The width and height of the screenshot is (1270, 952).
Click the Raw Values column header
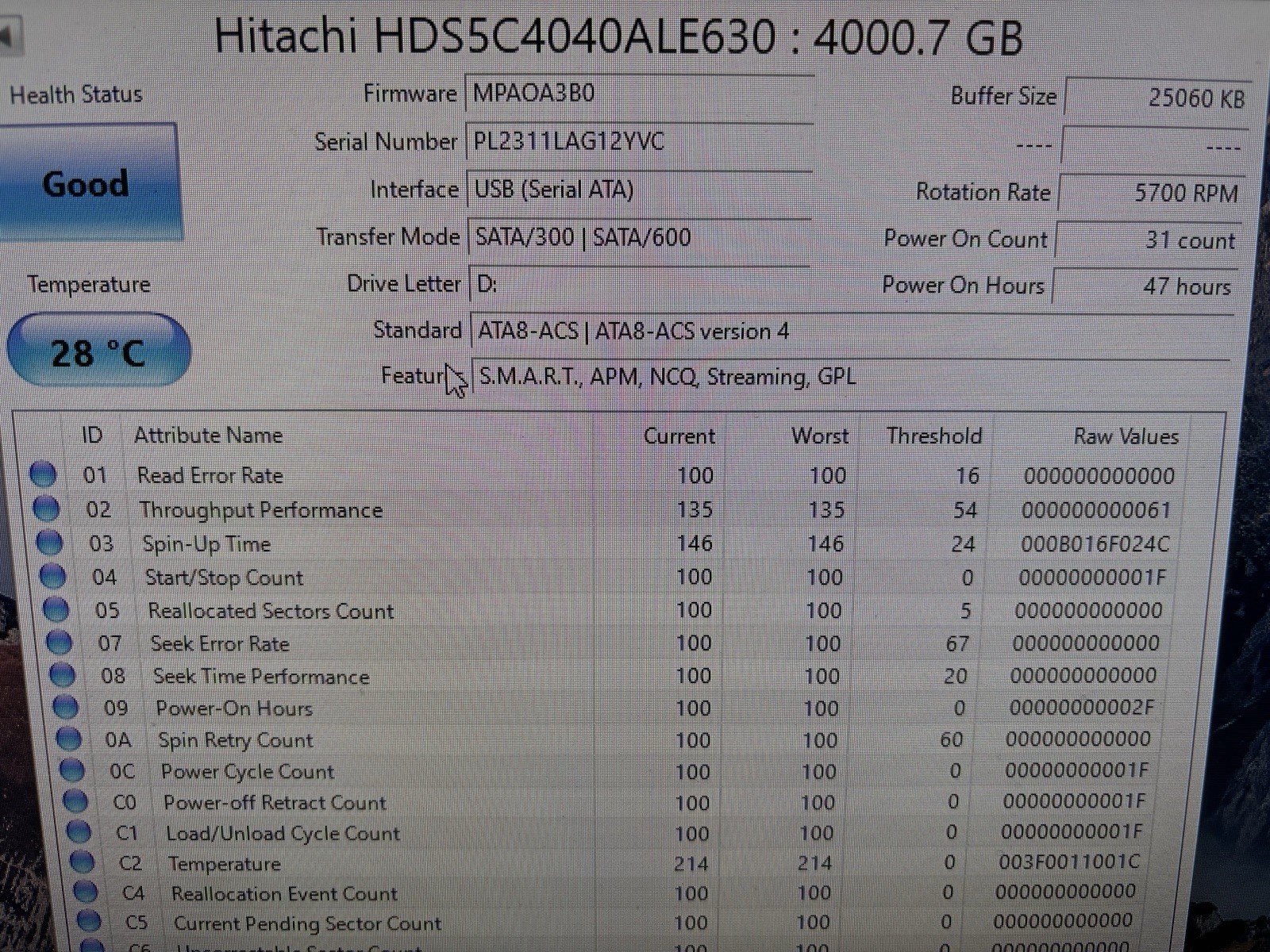pos(1126,436)
